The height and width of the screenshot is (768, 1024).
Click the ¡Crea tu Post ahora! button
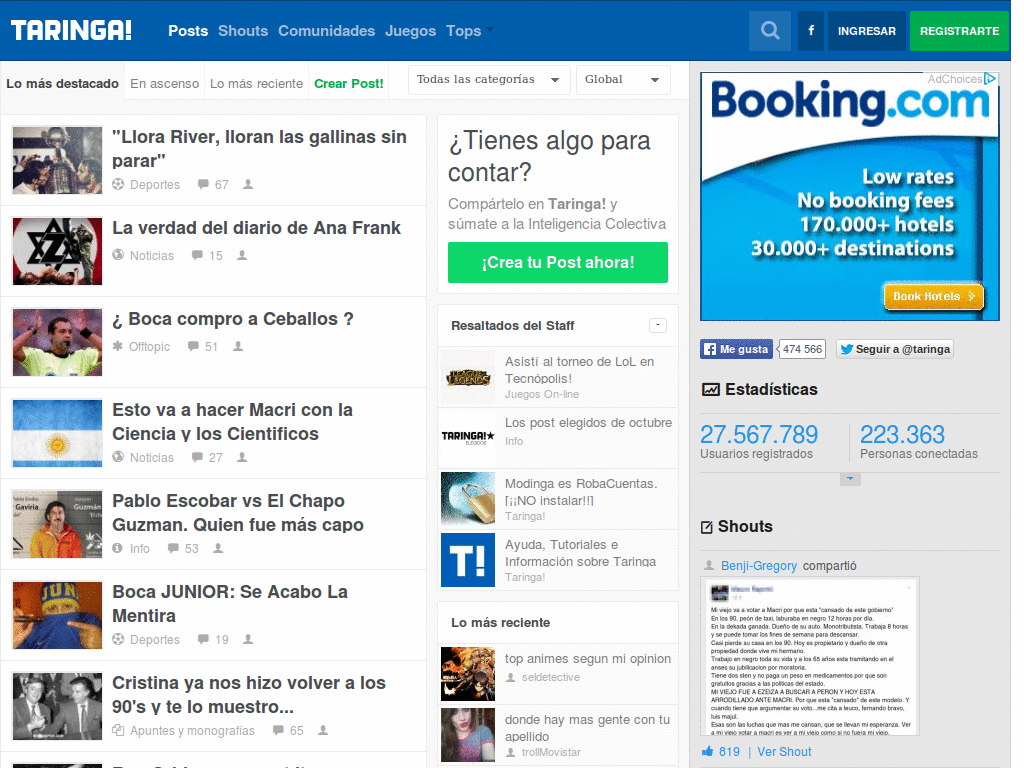tap(558, 263)
